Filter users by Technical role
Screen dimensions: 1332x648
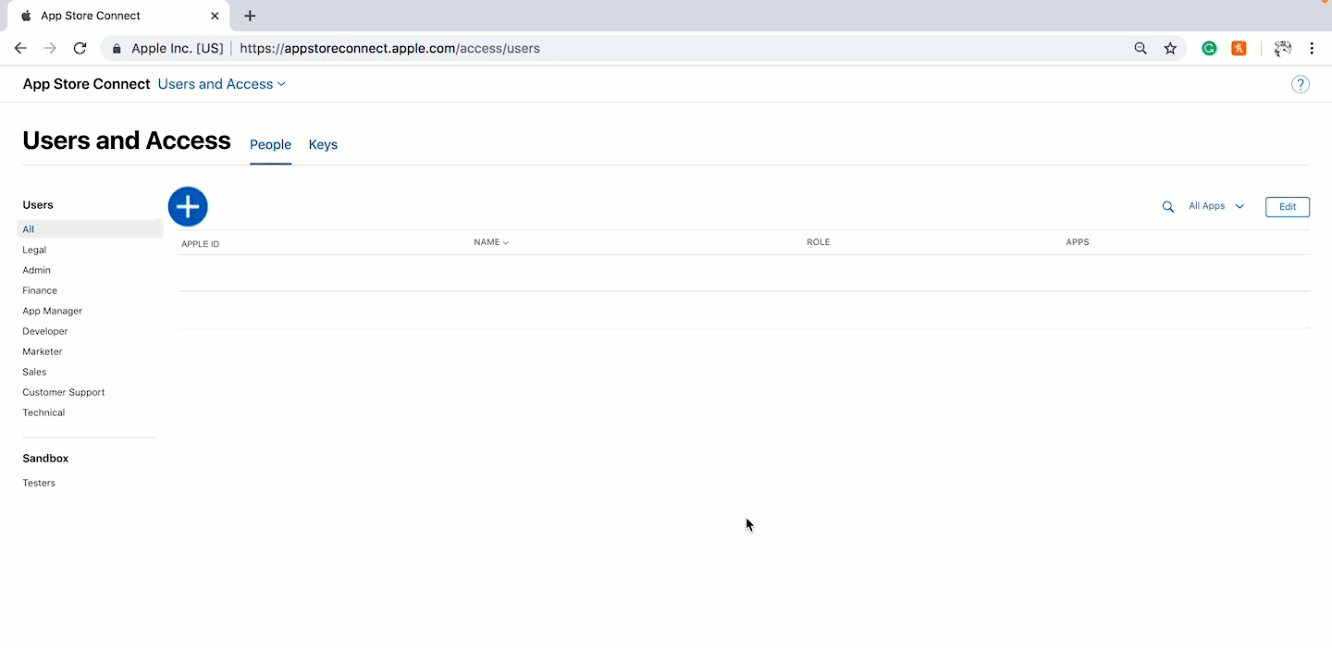(x=43, y=412)
